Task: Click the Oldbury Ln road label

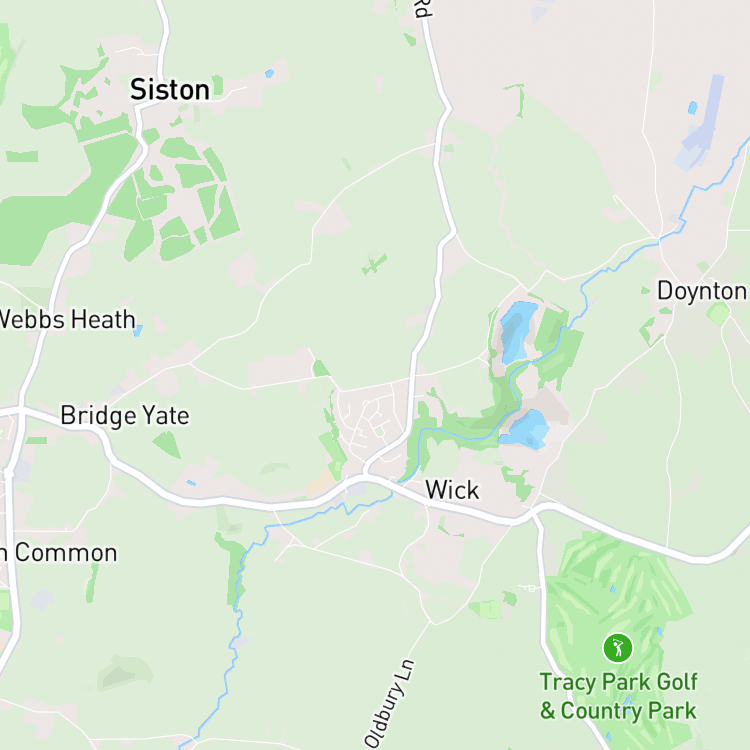Action: pyautogui.click(x=390, y=703)
